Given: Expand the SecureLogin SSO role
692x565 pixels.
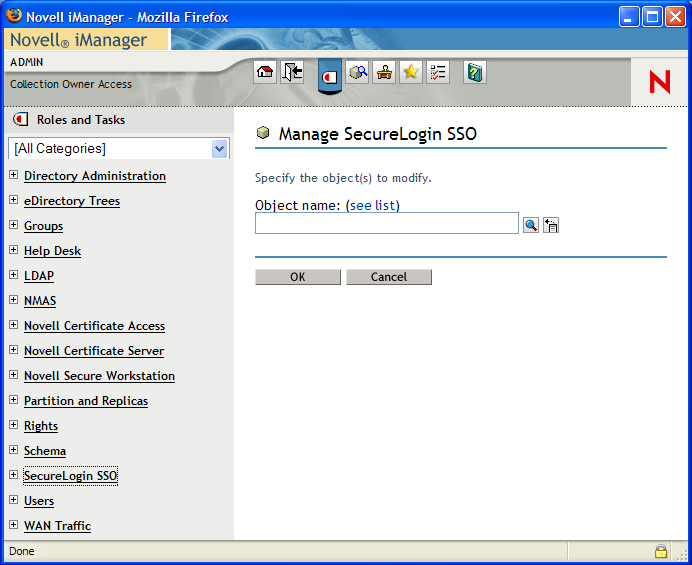Looking at the screenshot, I should [14, 475].
